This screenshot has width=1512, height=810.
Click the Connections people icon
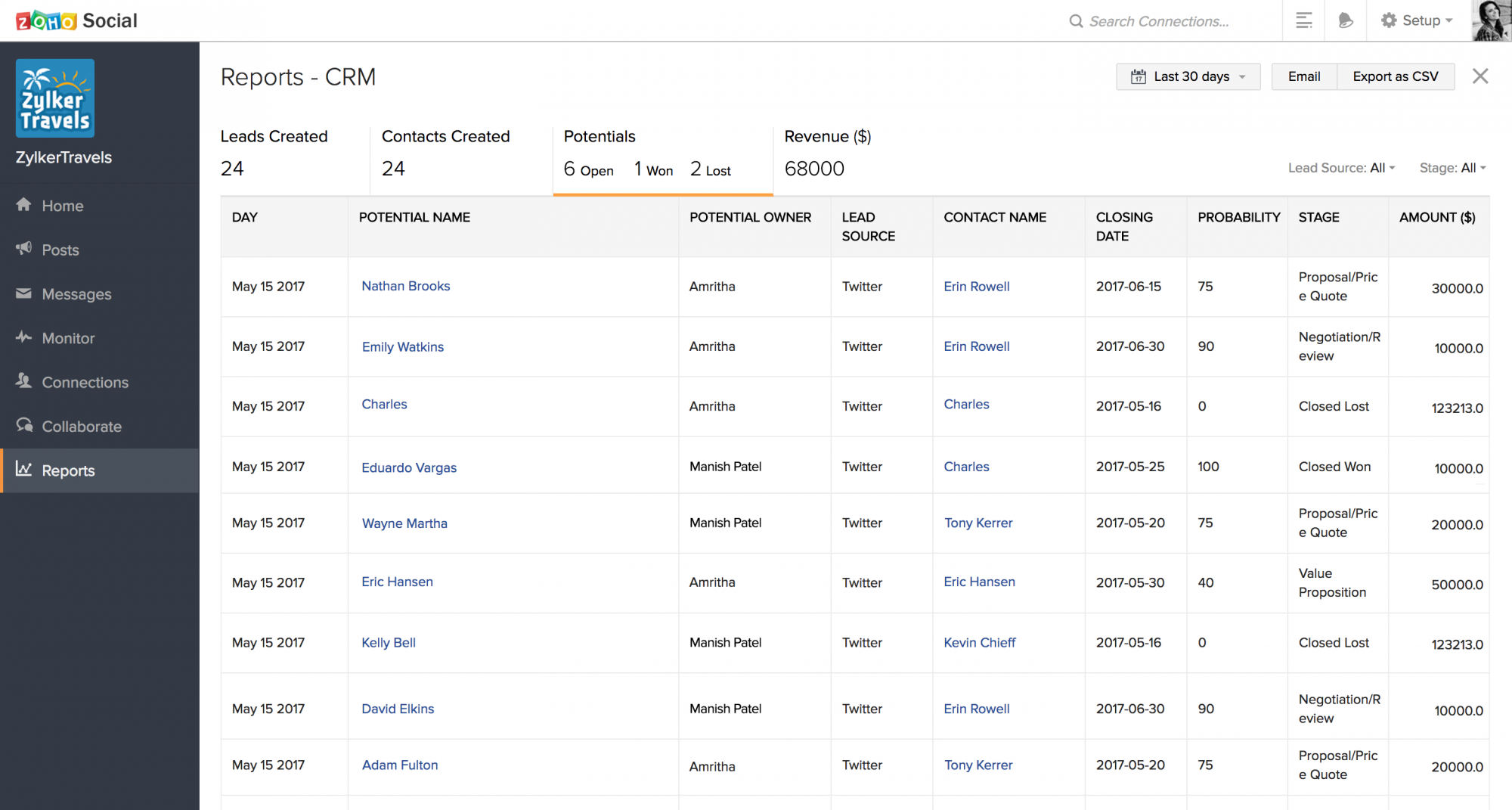(x=24, y=381)
